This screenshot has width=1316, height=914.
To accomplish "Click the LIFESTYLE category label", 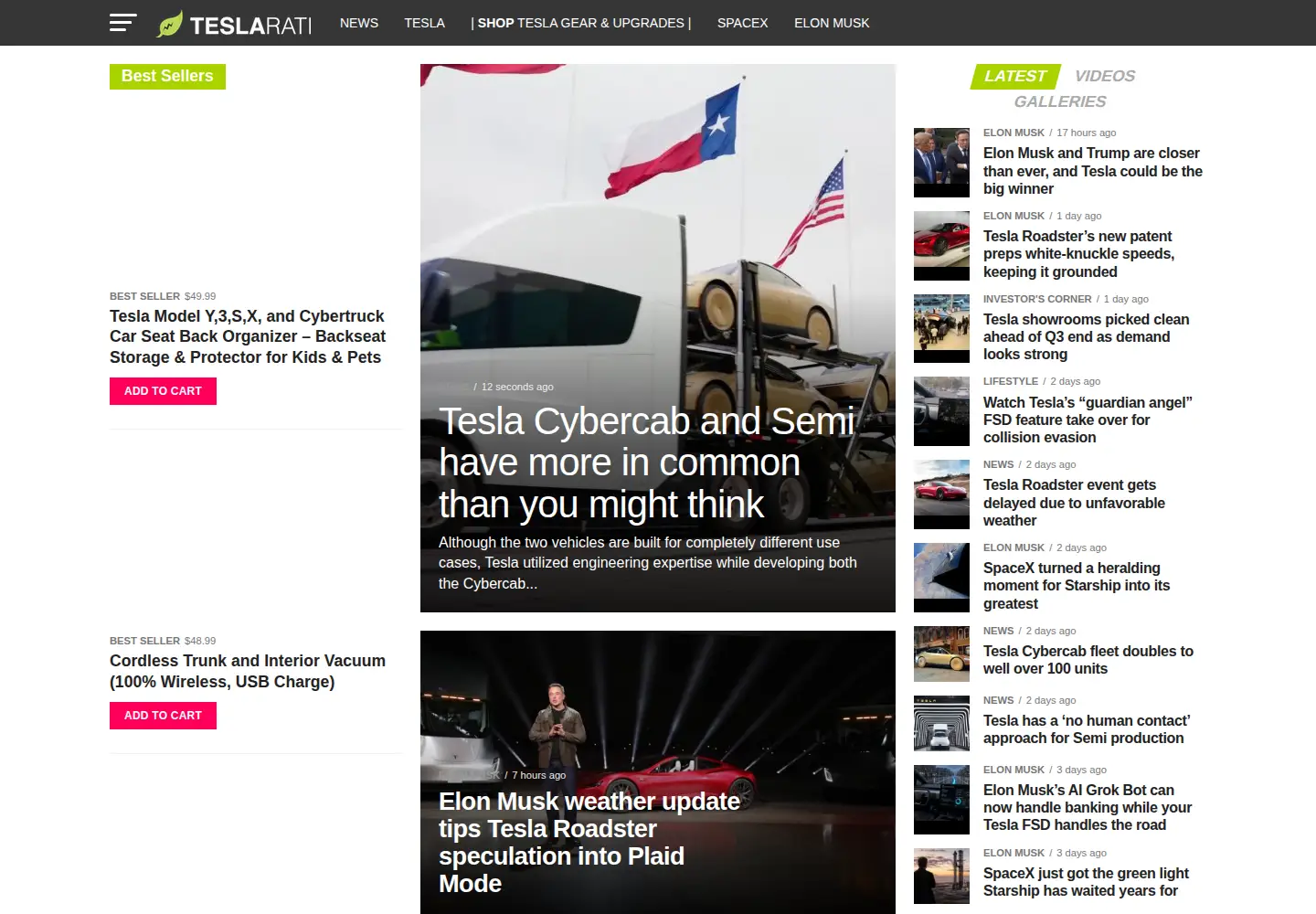I will [x=1011, y=381].
